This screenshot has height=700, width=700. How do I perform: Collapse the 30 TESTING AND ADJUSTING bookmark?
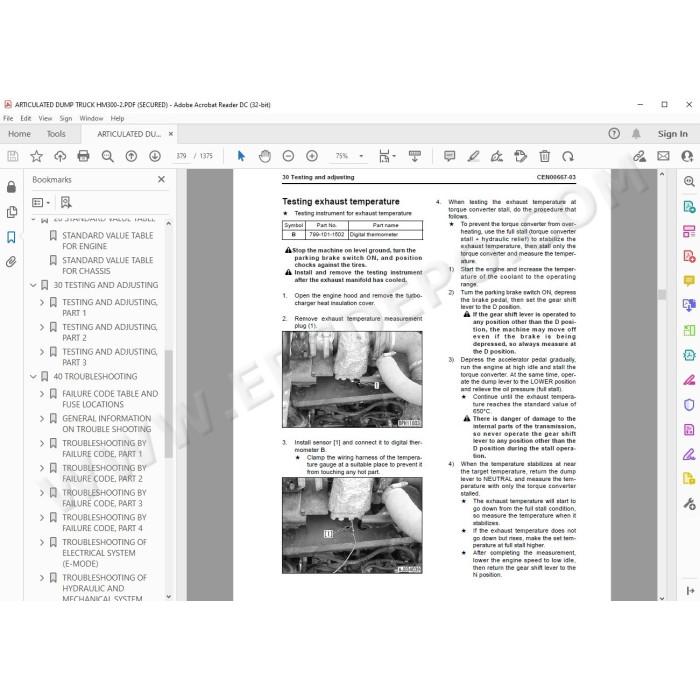click(33, 285)
